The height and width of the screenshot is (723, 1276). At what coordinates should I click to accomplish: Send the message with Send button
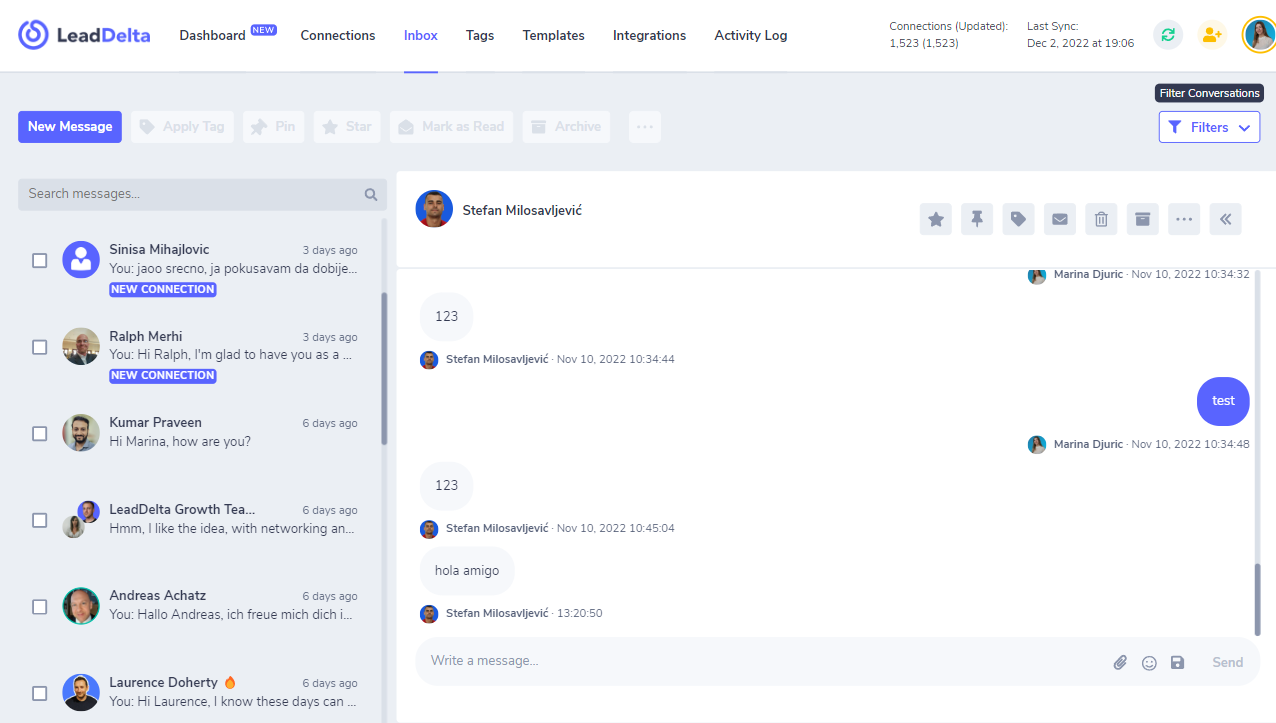(x=1227, y=662)
